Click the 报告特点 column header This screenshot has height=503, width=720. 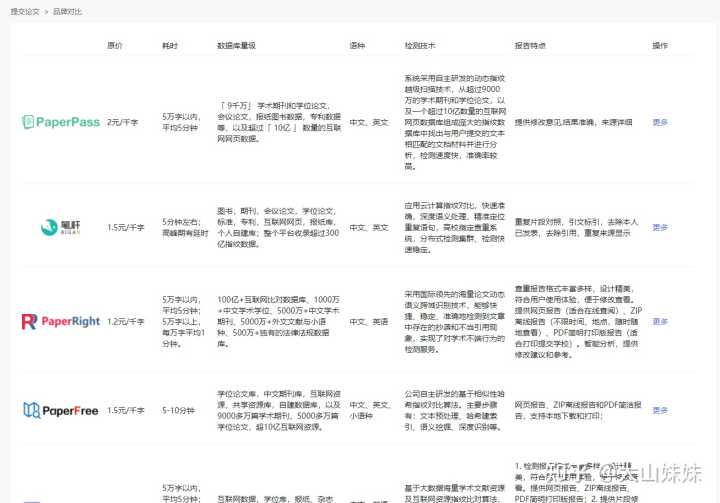click(530, 45)
